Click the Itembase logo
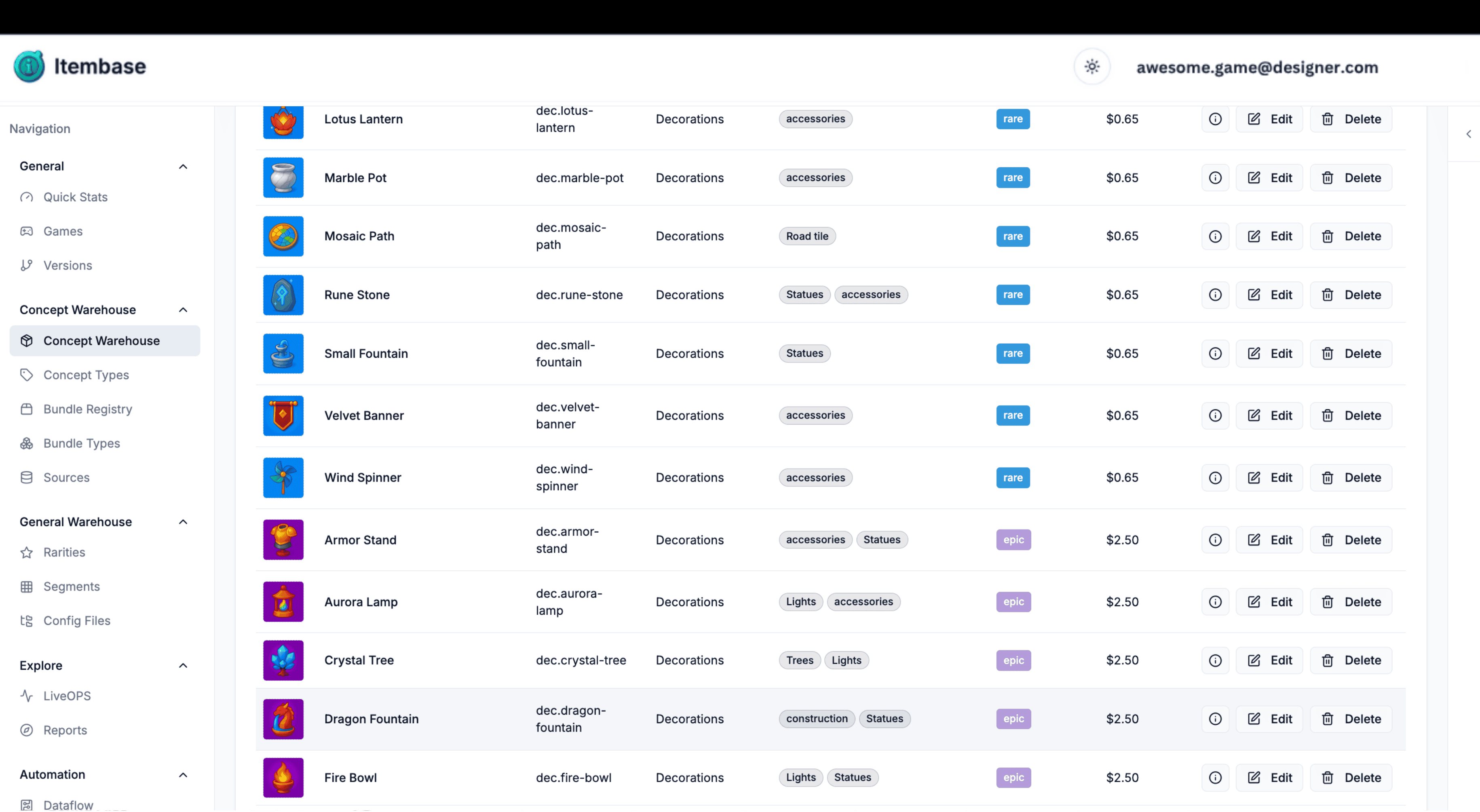This screenshot has width=1480, height=812. (x=80, y=66)
